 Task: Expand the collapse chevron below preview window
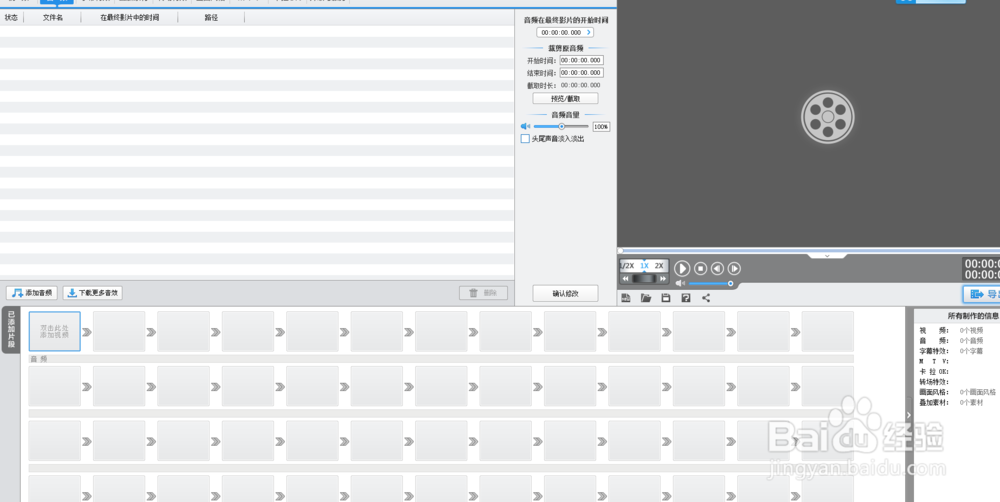point(827,256)
